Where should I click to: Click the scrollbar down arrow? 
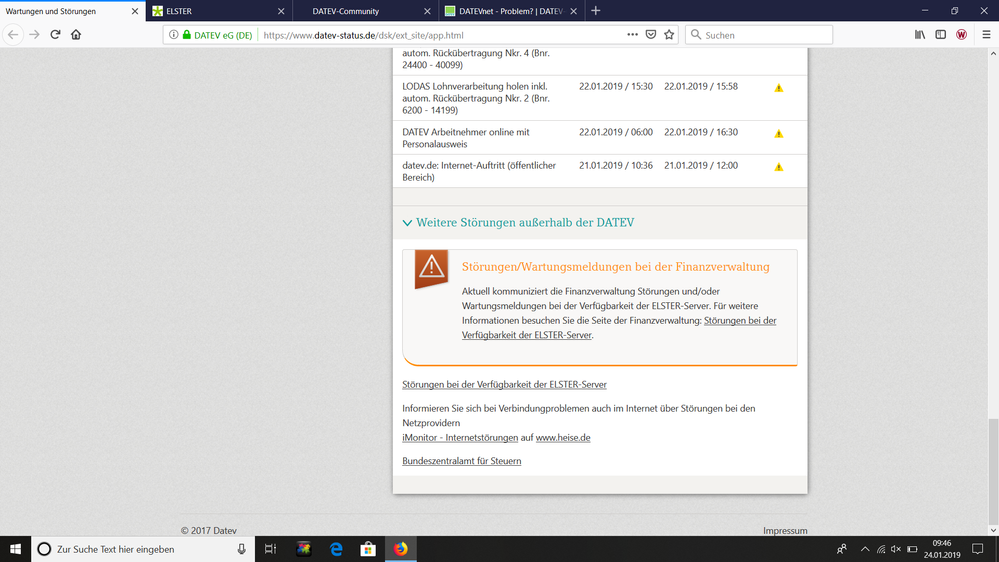pyautogui.click(x=993, y=530)
